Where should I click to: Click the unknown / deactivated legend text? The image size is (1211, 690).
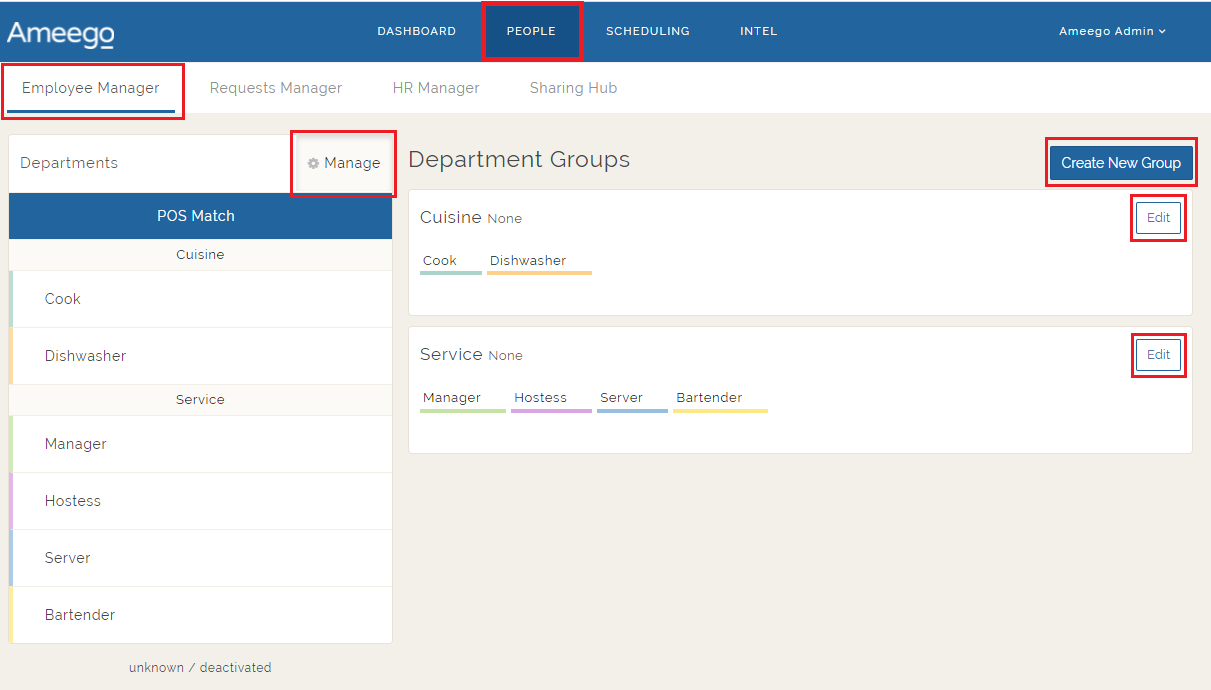point(200,667)
